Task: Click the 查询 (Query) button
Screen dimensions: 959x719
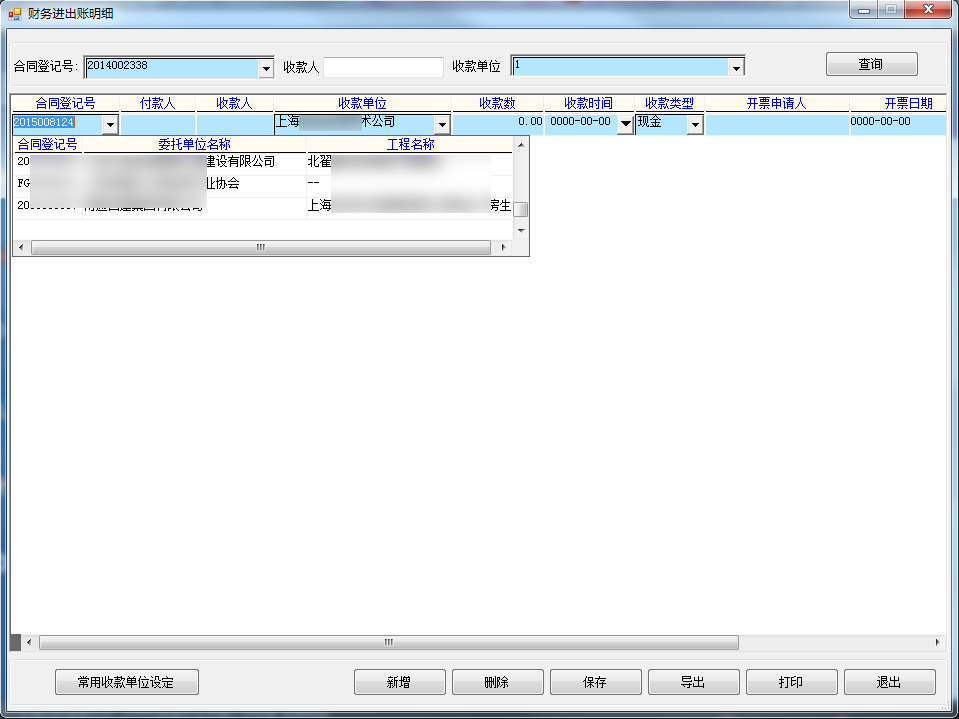Action: tap(870, 63)
